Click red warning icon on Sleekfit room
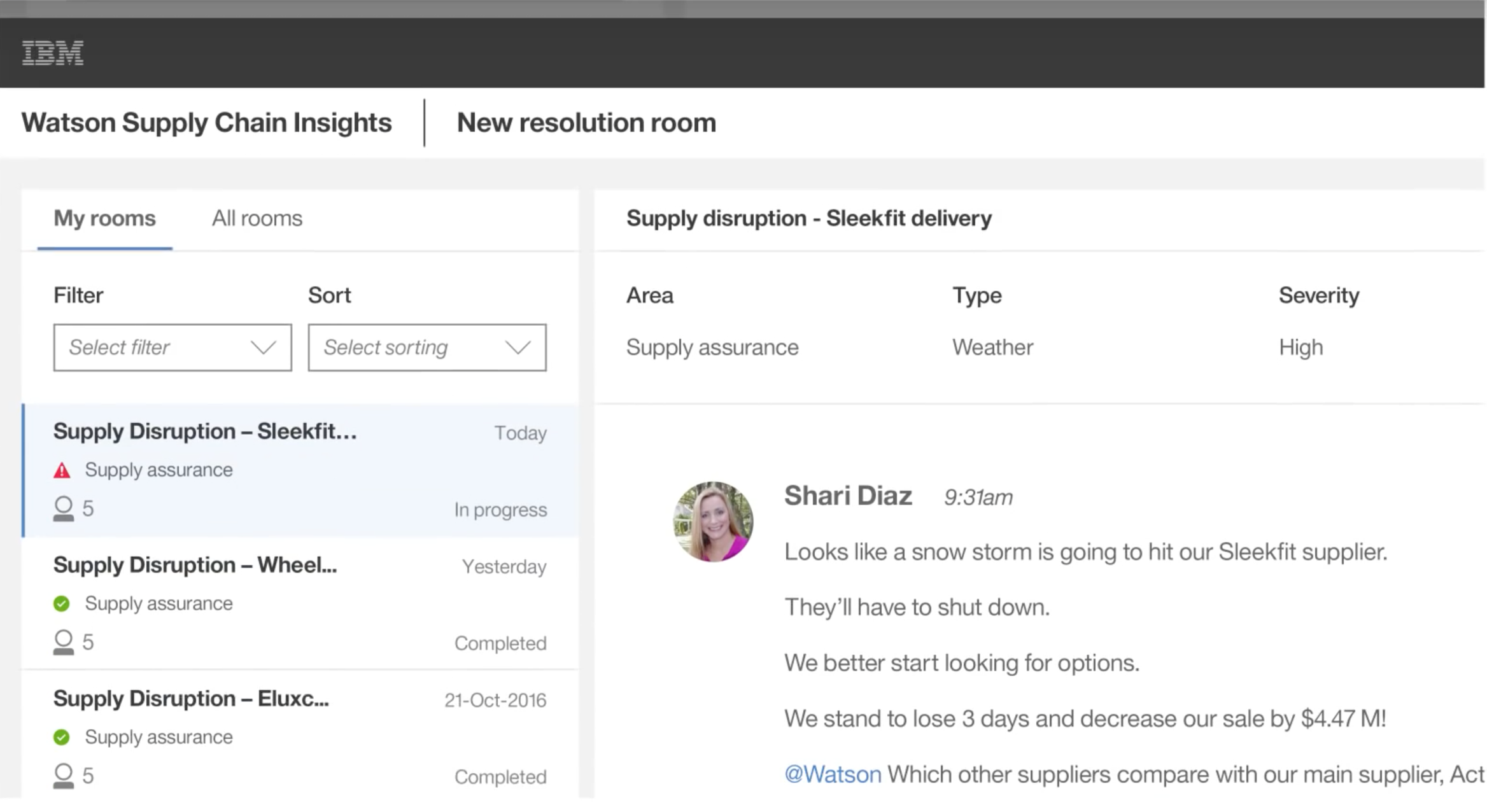This screenshot has width=1487, height=812. [62, 471]
